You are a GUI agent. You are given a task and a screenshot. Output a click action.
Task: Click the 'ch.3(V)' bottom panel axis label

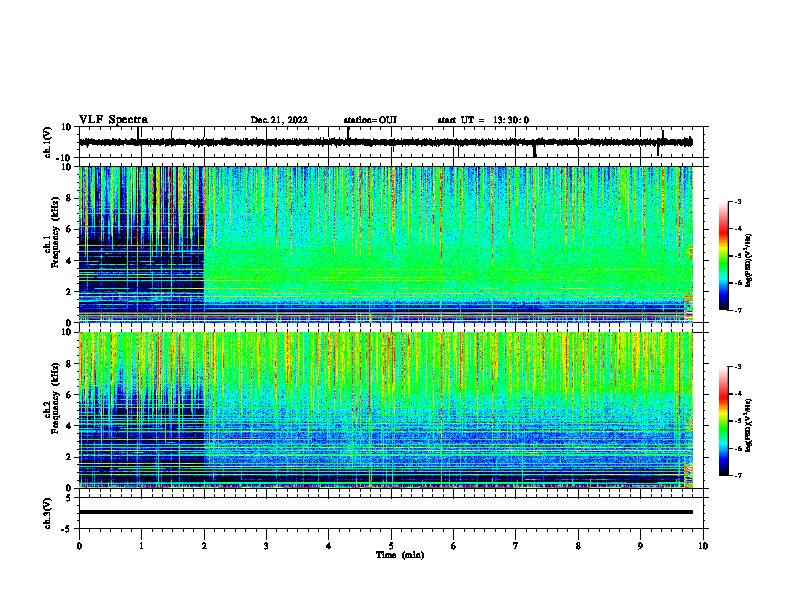47,513
